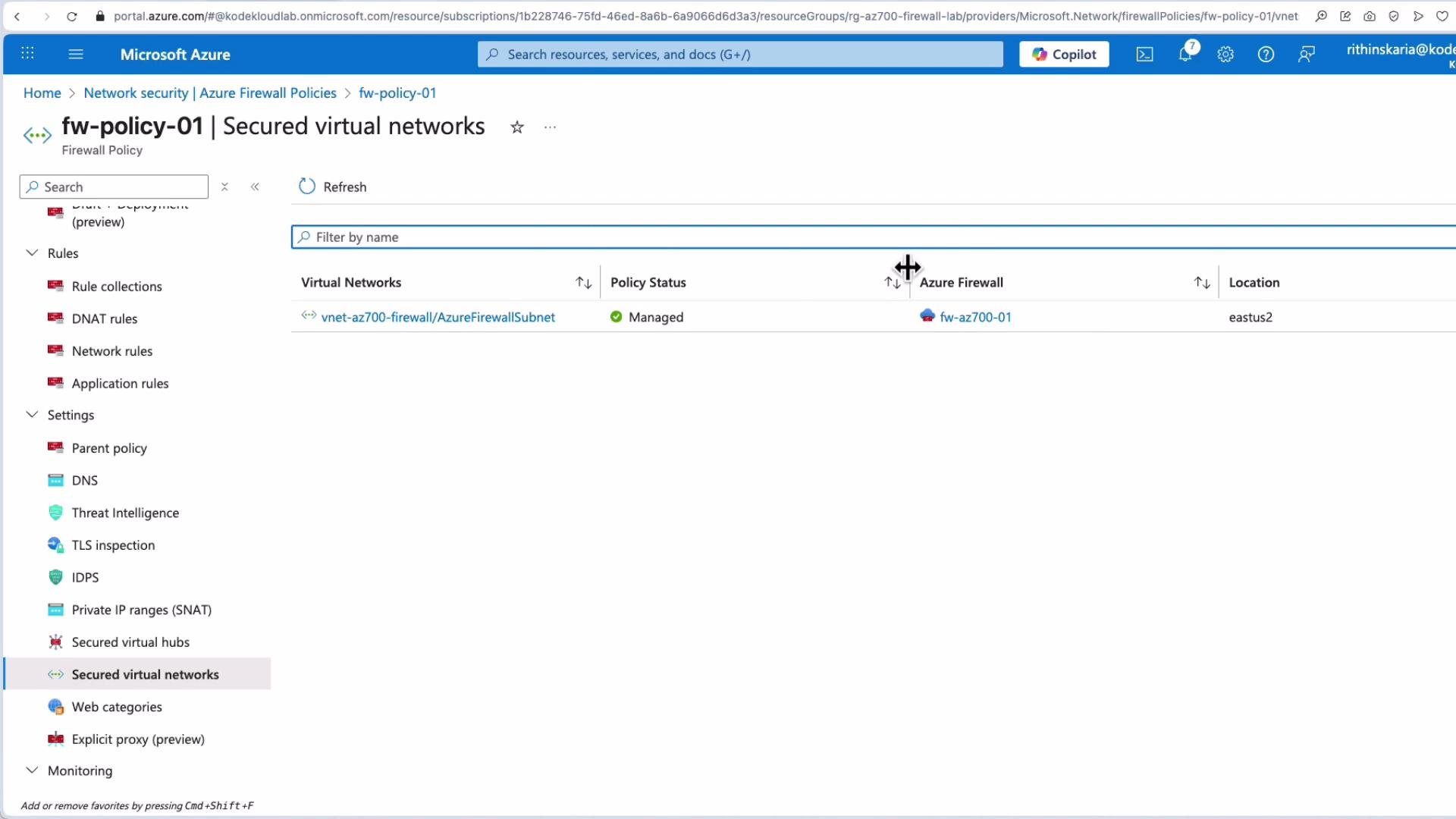Image resolution: width=1456 pixels, height=819 pixels.
Task: Sort by Azure Firewall column arrows
Action: tap(1202, 283)
